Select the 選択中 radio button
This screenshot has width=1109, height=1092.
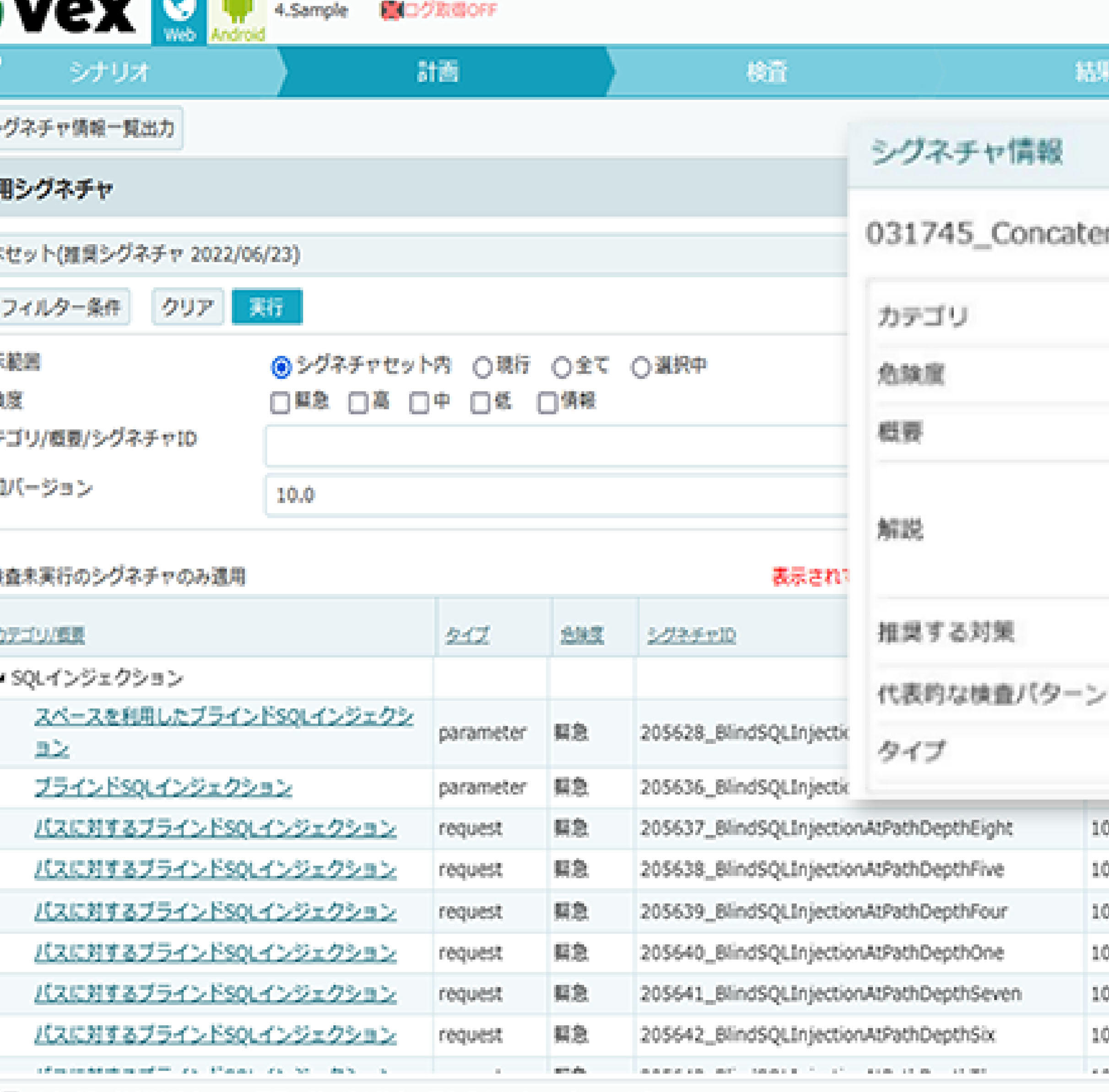coord(640,367)
